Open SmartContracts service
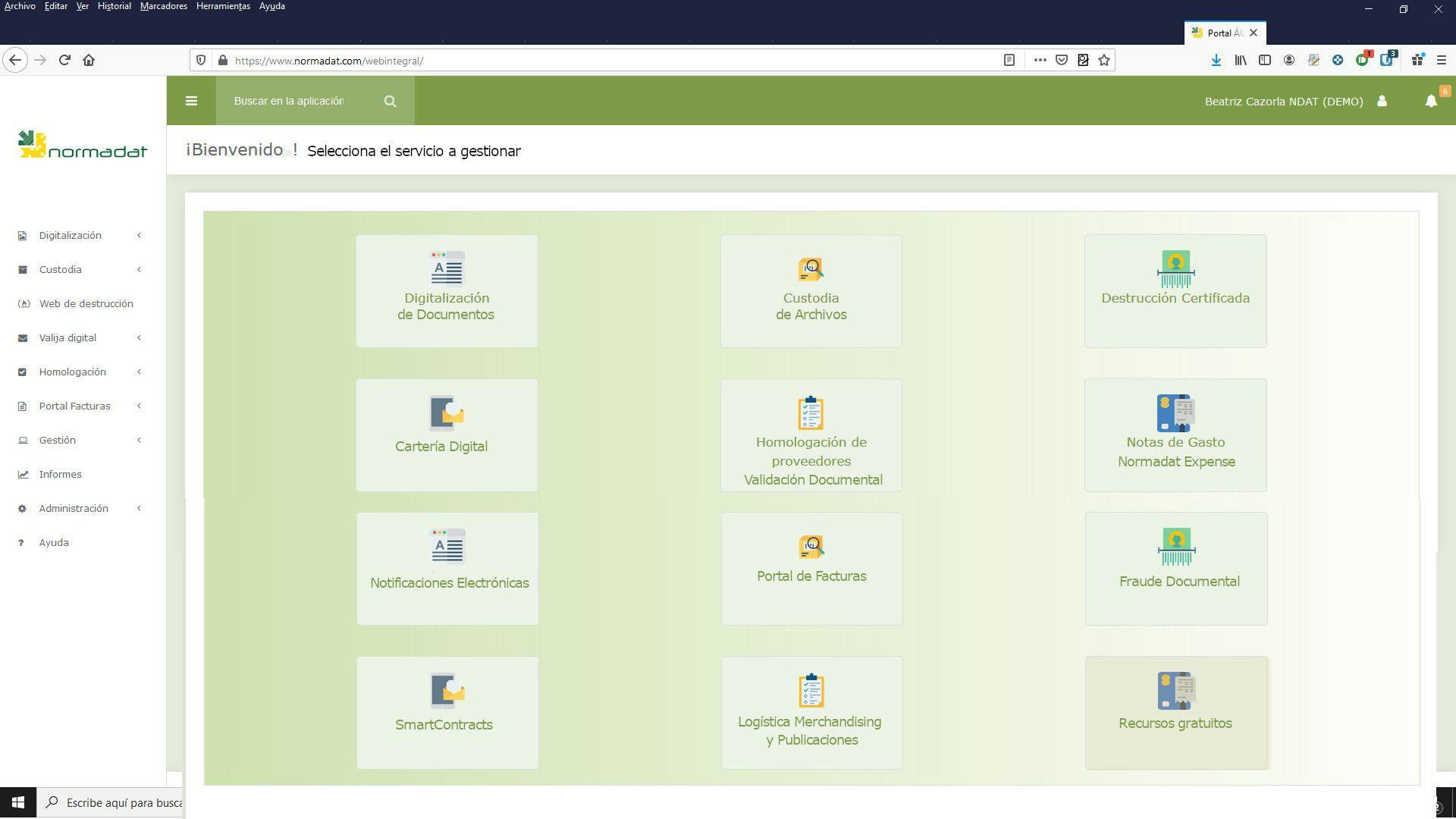 tap(447, 713)
